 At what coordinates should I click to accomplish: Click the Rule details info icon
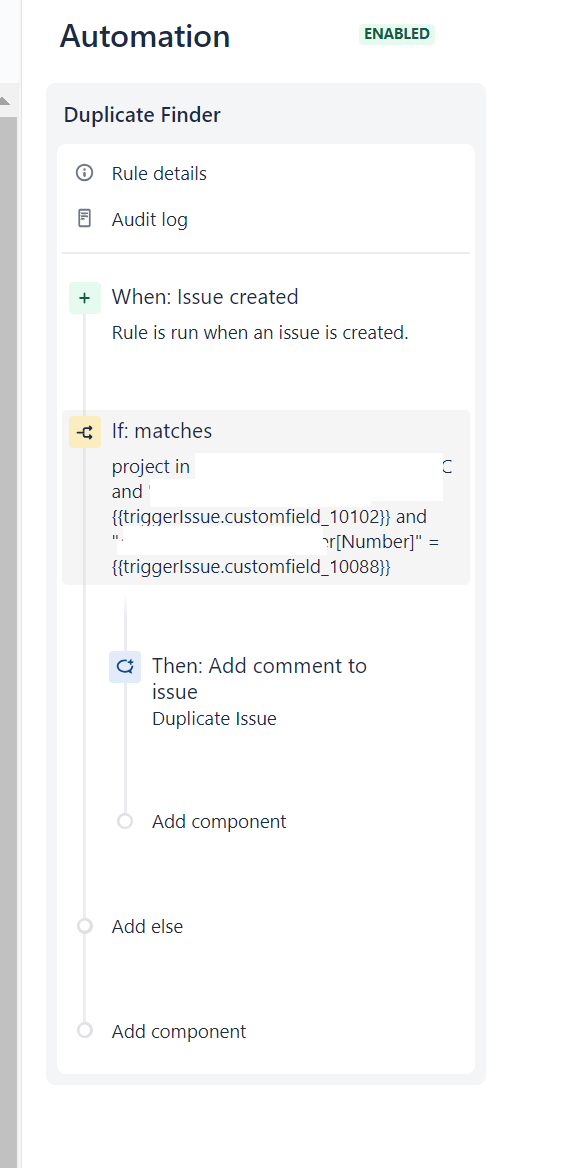[x=85, y=173]
